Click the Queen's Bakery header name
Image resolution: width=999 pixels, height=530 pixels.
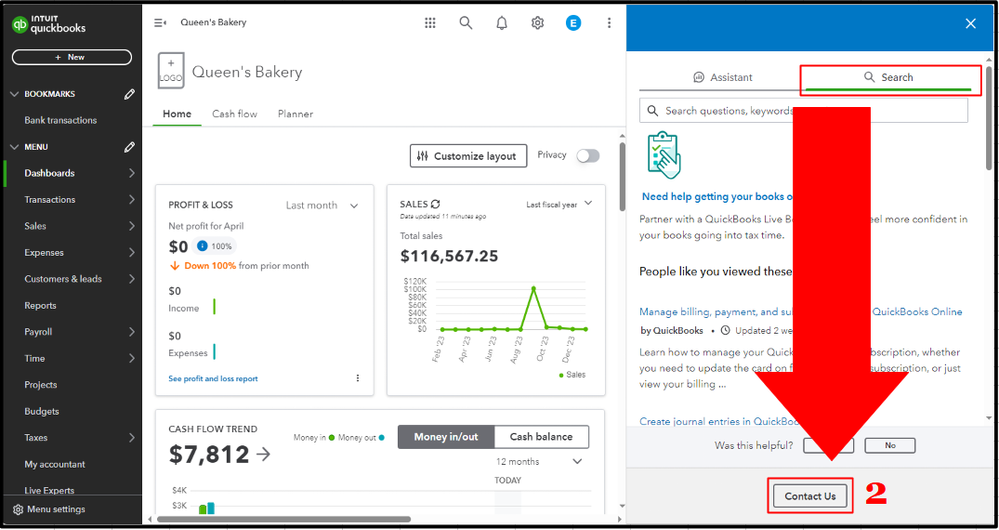click(x=247, y=72)
